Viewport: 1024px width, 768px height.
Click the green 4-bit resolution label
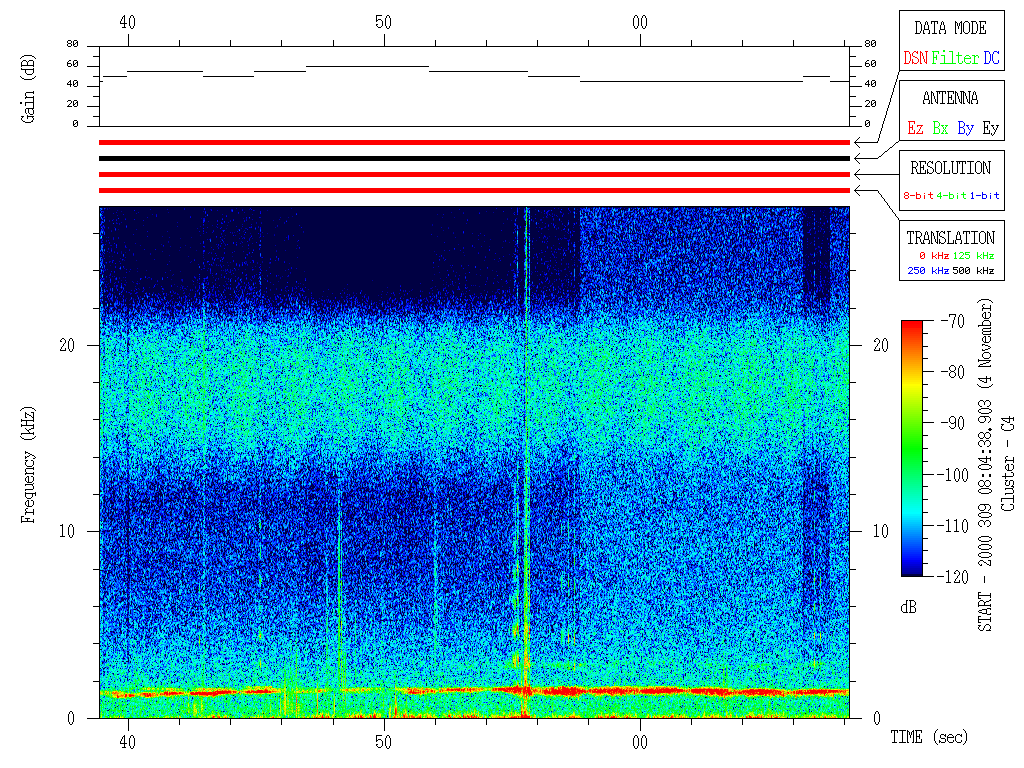point(953,196)
